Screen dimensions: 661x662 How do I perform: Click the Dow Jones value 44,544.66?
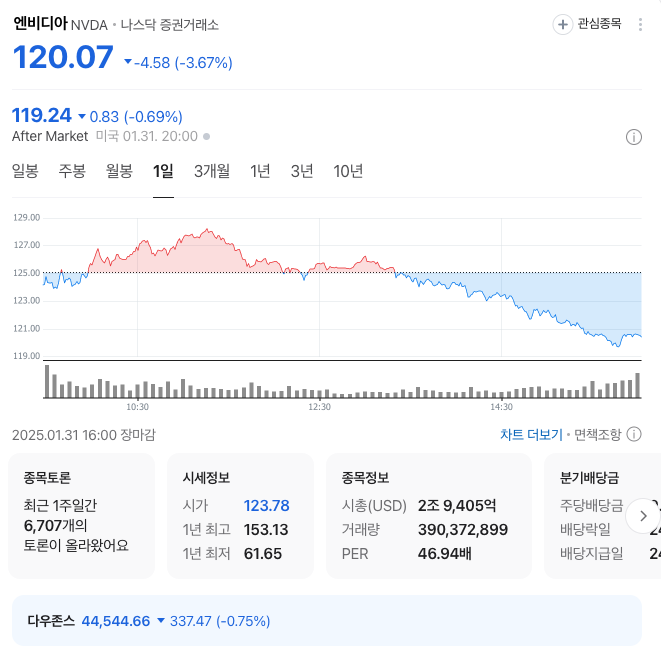point(116,621)
